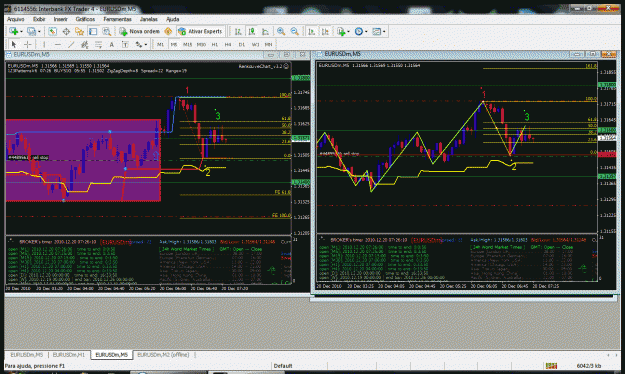Switch timeframe to MN

[x=268, y=44]
